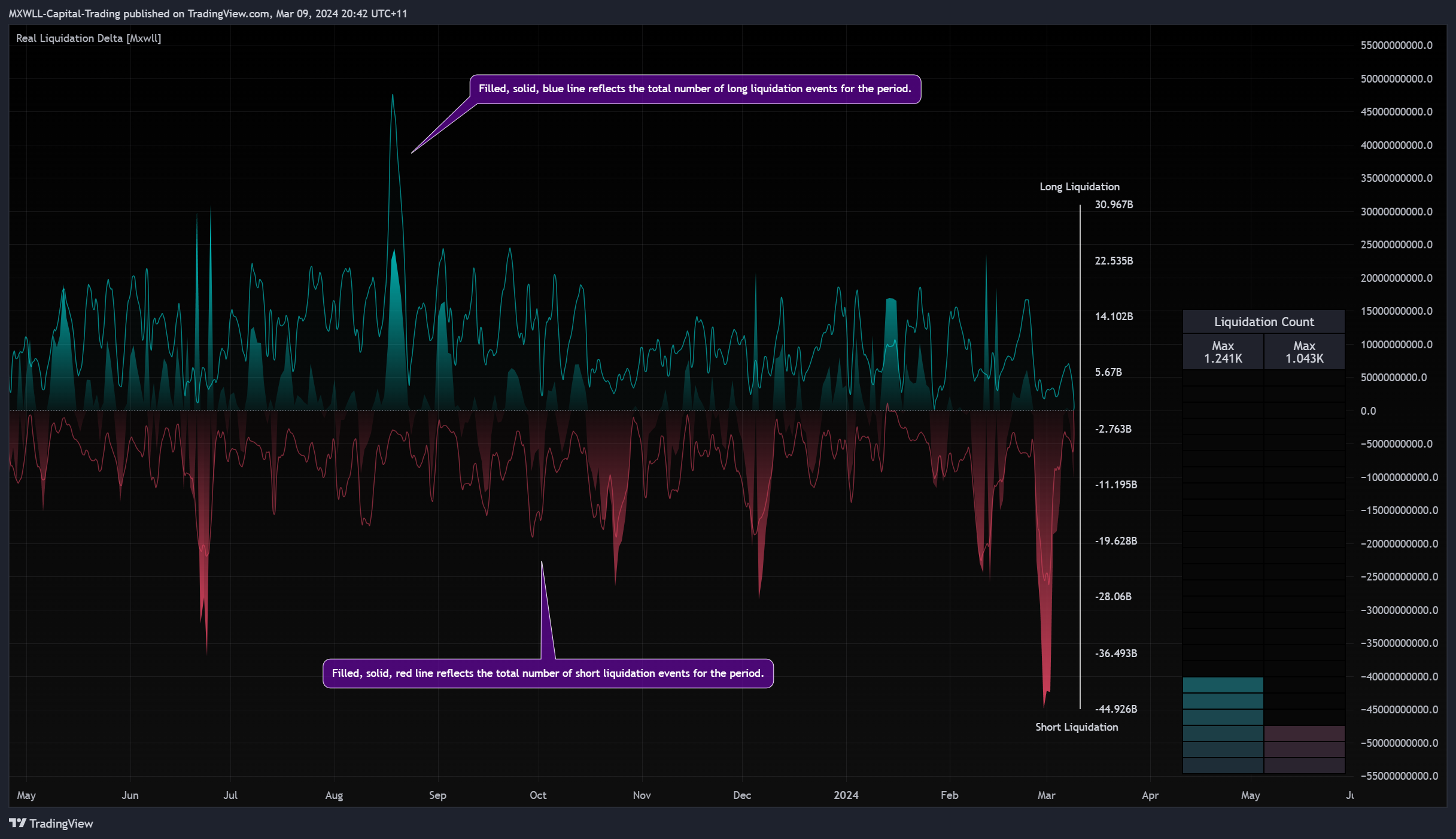Click the TradingView logo at the bottom left

coord(51,823)
